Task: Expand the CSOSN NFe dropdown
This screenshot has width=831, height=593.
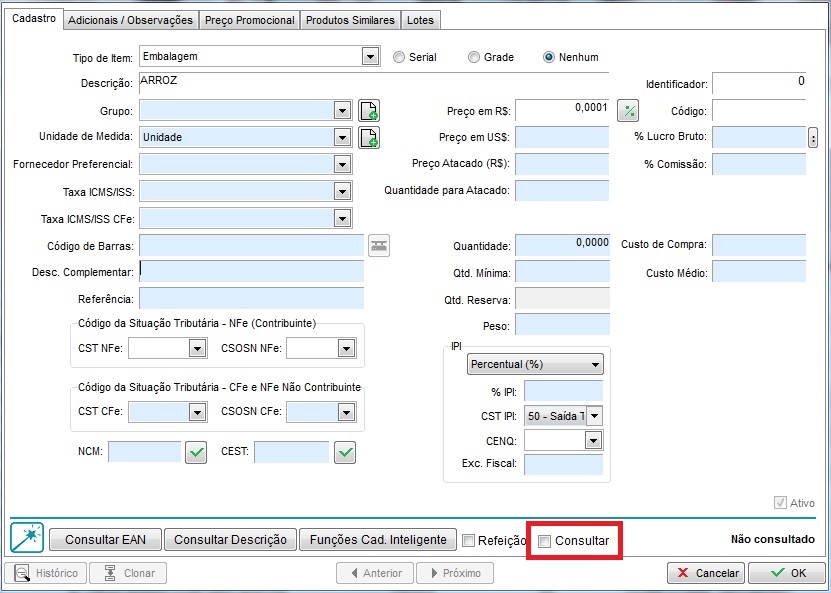Action: click(346, 348)
